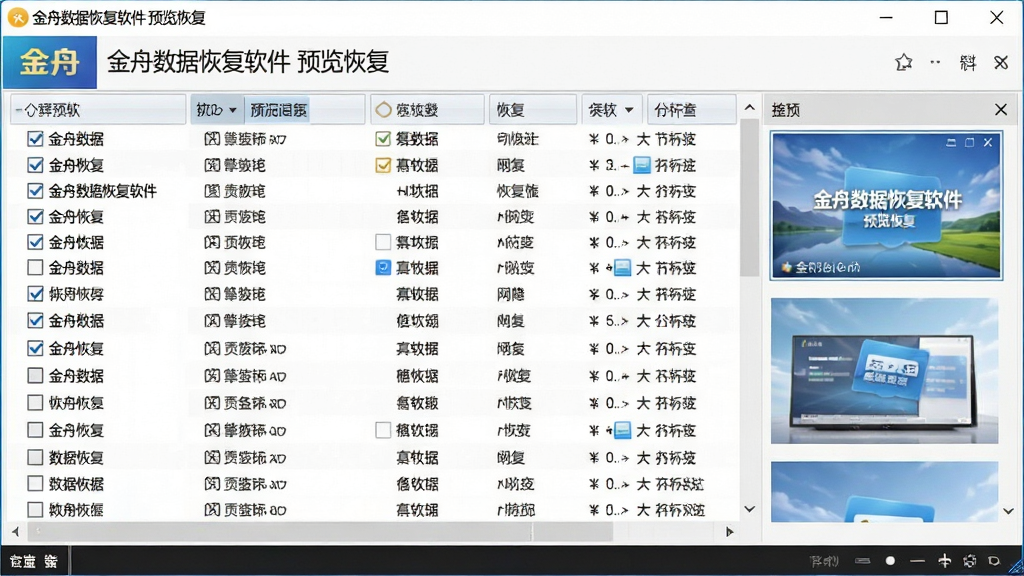Image resolution: width=1024 pixels, height=576 pixels.
Task: Click the orange app icon in the title bar
Action: pos(18,18)
